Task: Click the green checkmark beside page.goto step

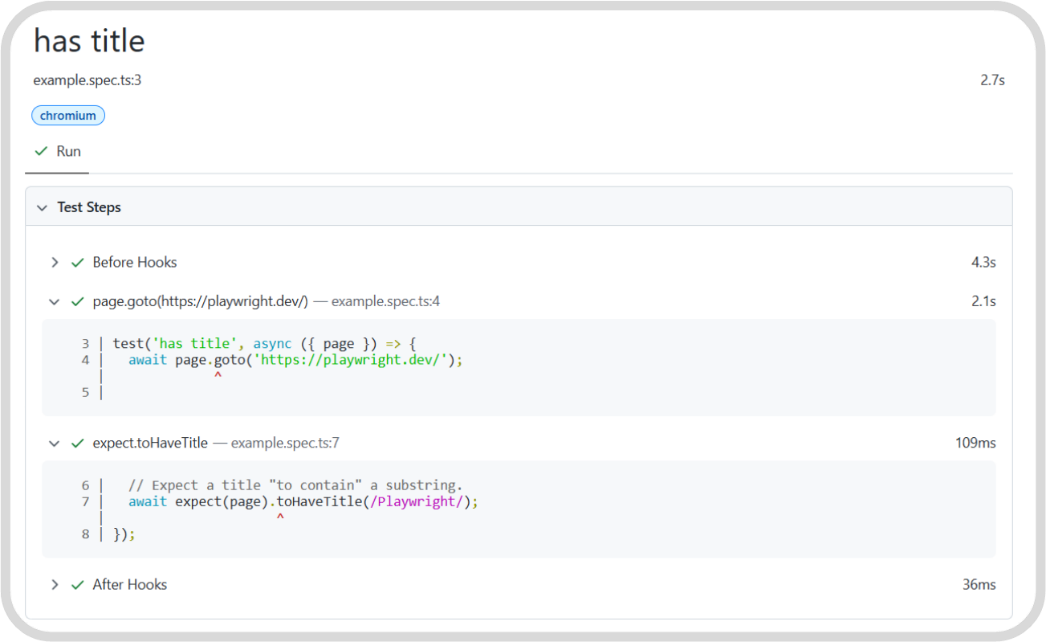Action: [x=77, y=301]
